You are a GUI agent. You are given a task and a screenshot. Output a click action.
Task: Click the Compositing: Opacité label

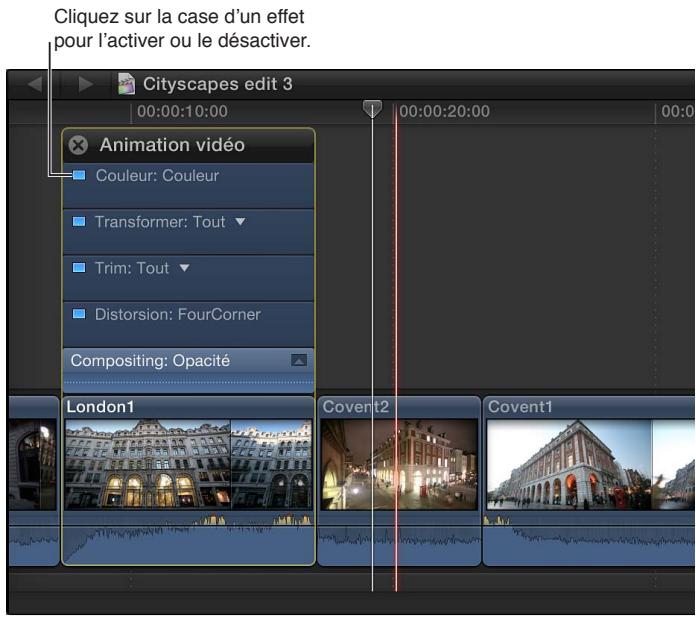(150, 360)
